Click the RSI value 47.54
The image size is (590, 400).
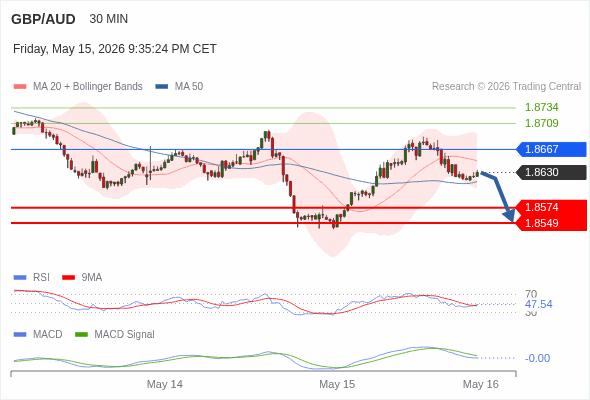539,304
